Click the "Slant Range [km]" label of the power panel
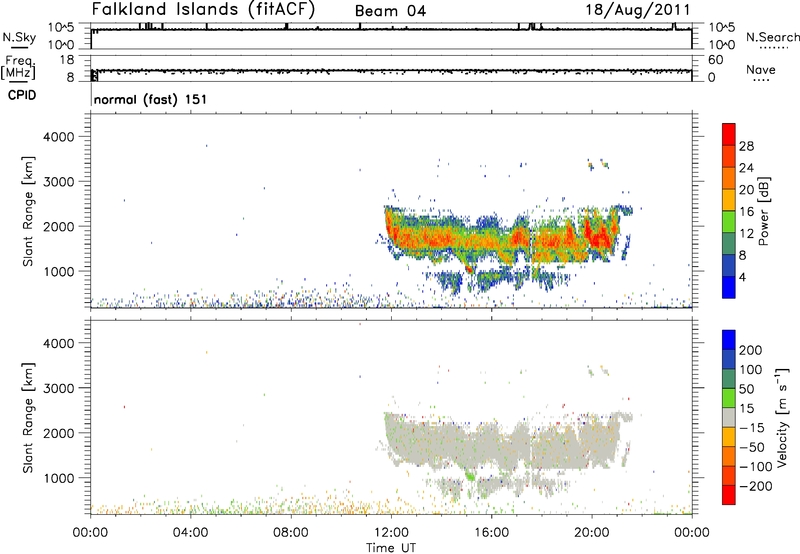Image resolution: width=800 pixels, height=554 pixels. [28, 211]
